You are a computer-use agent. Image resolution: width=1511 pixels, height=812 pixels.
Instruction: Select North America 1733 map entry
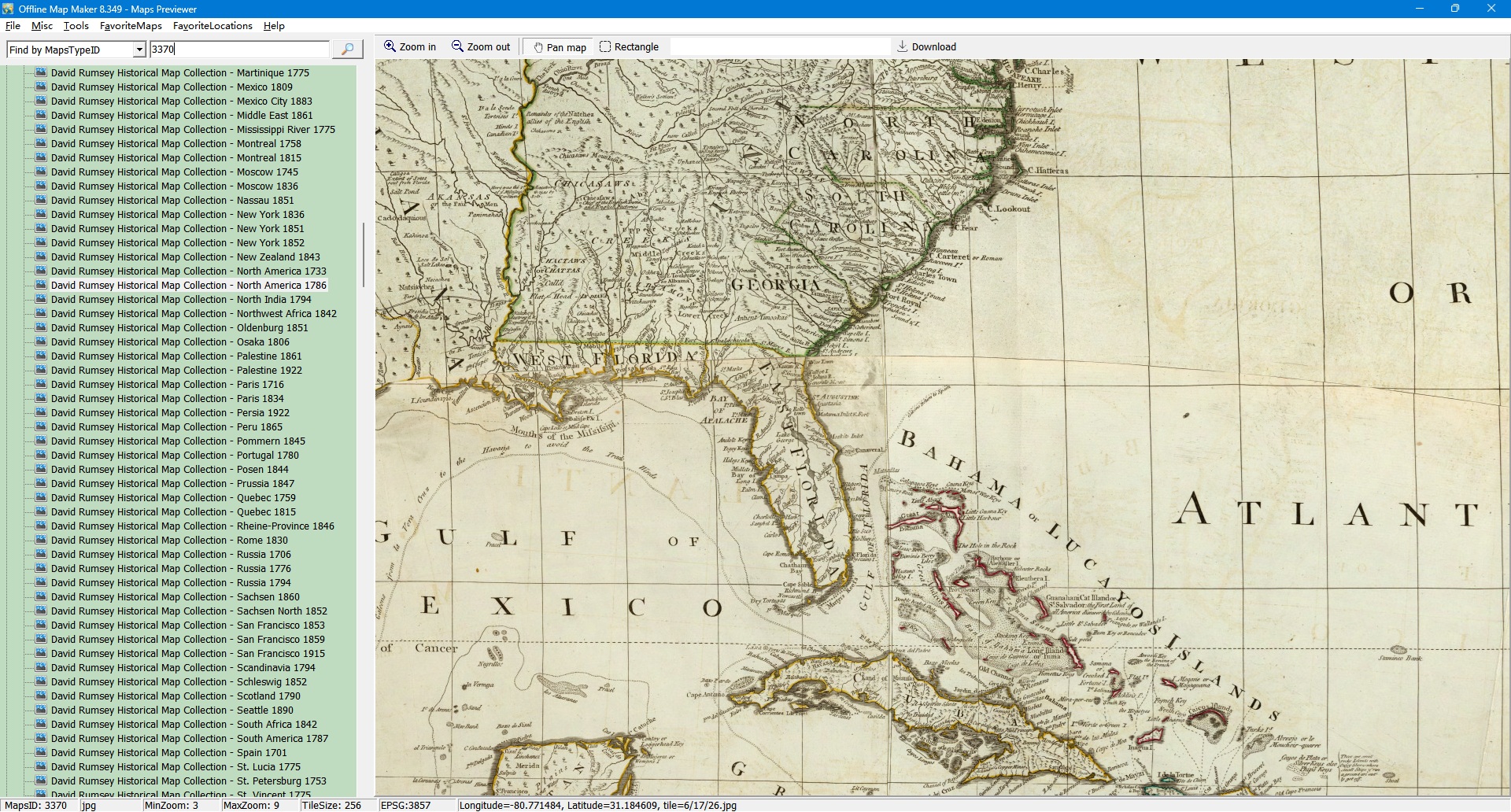(x=188, y=271)
